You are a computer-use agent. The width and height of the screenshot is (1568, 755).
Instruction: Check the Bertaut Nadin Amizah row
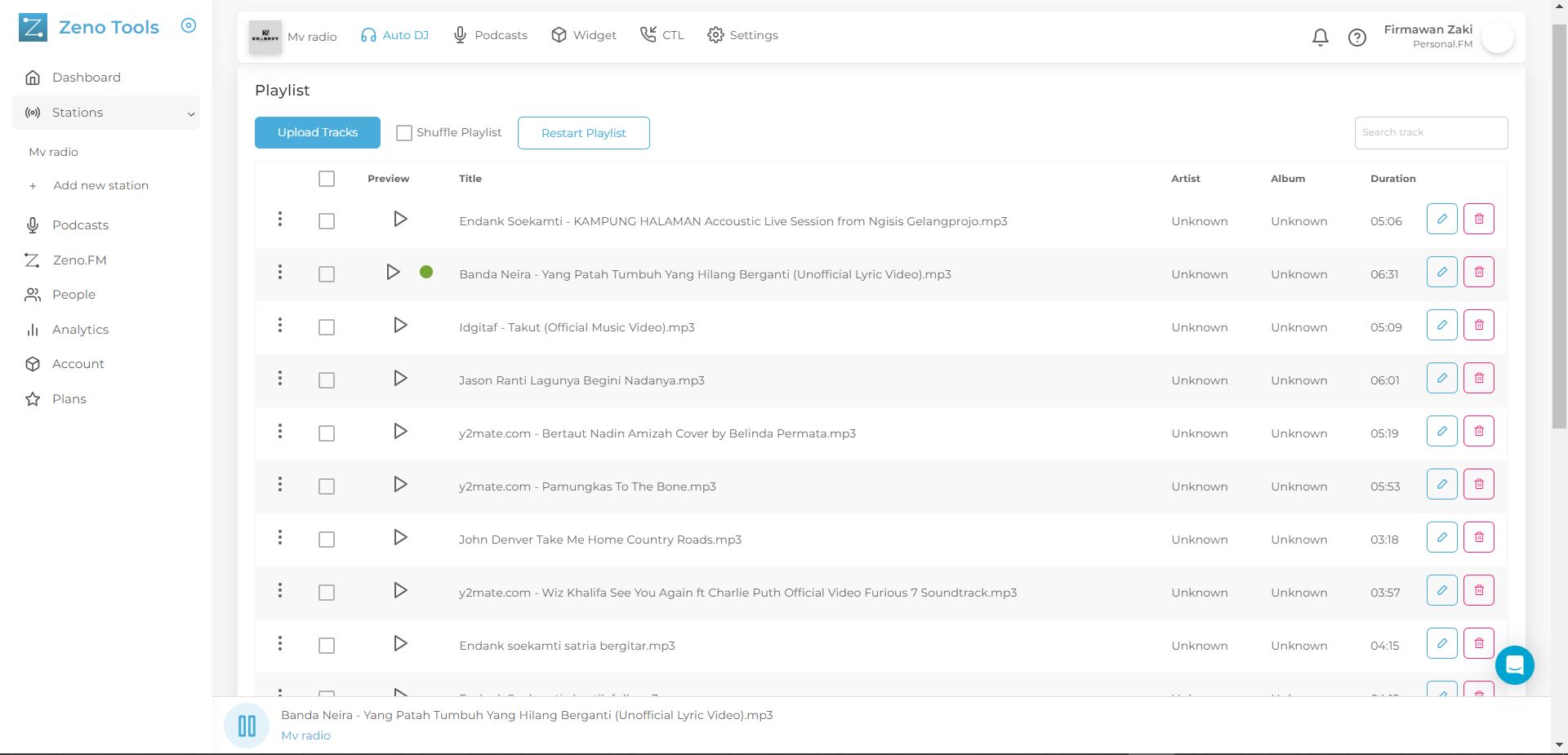327,433
